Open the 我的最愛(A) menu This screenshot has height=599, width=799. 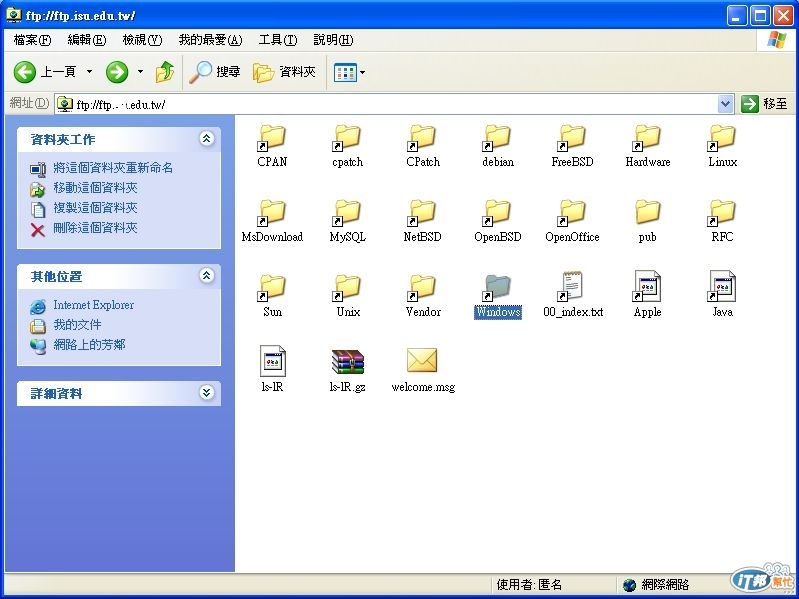pyautogui.click(x=210, y=40)
